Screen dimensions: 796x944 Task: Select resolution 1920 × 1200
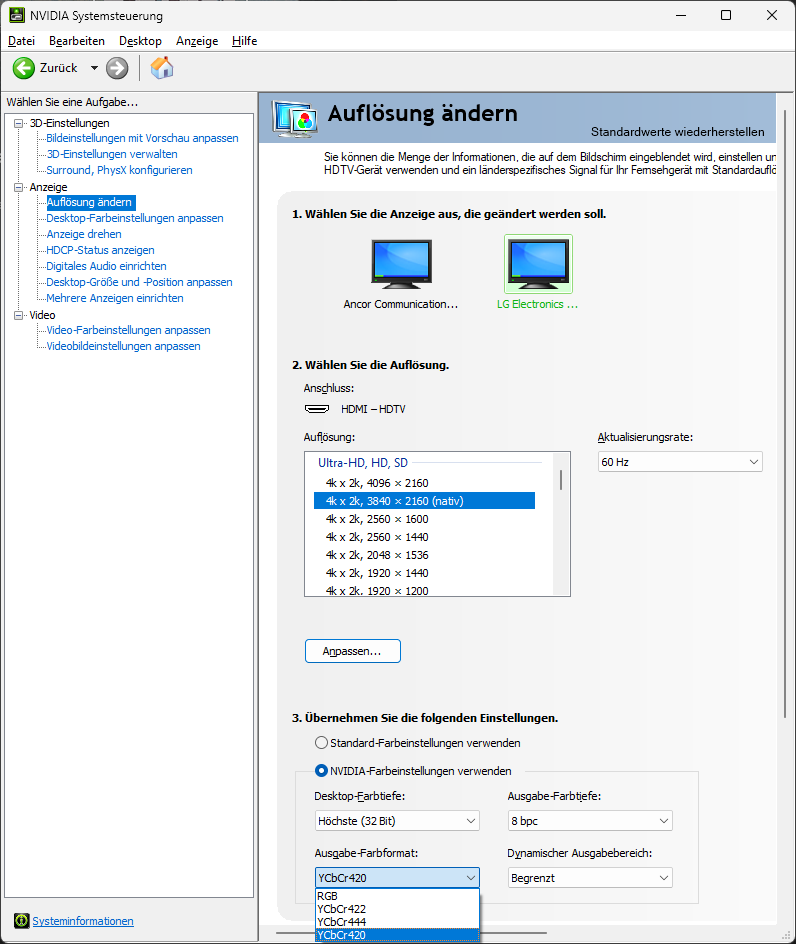coord(424,591)
